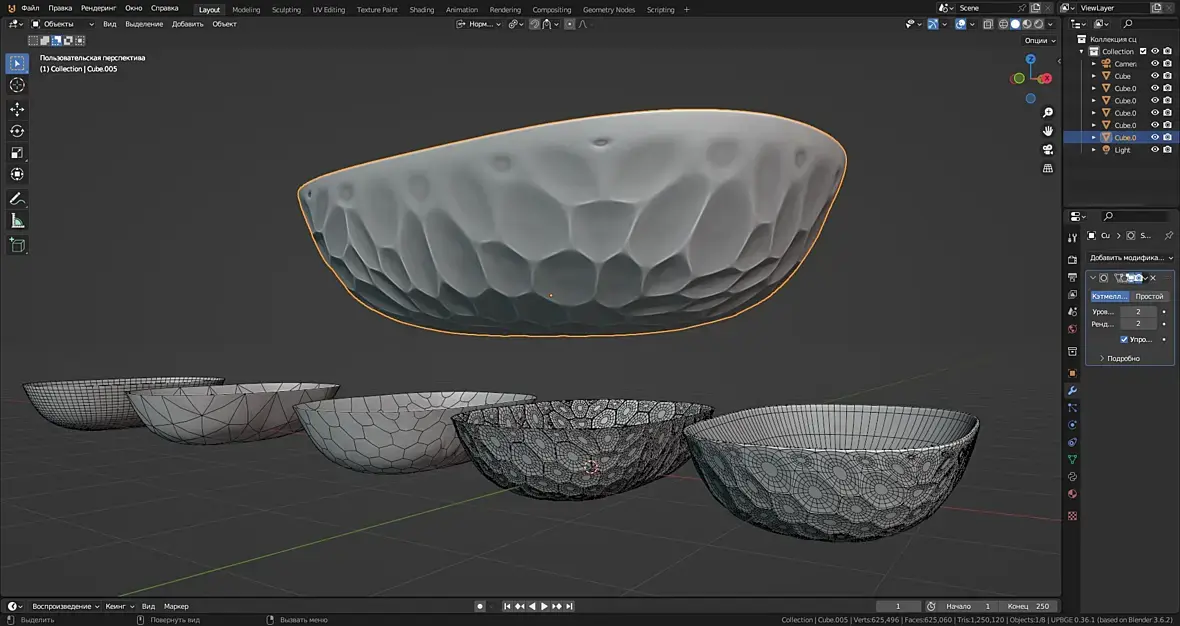This screenshot has height=626, width=1180.
Task: Open the Modifiers wrench tab
Action: (x=1072, y=390)
